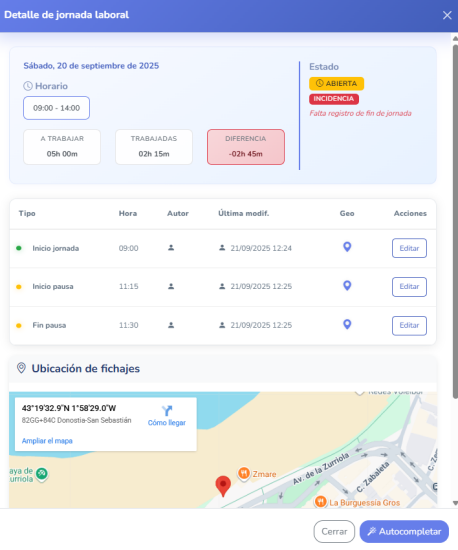This screenshot has width=458, height=550.
Task: Click the geo pin for Fin pausa
Action: (347, 324)
